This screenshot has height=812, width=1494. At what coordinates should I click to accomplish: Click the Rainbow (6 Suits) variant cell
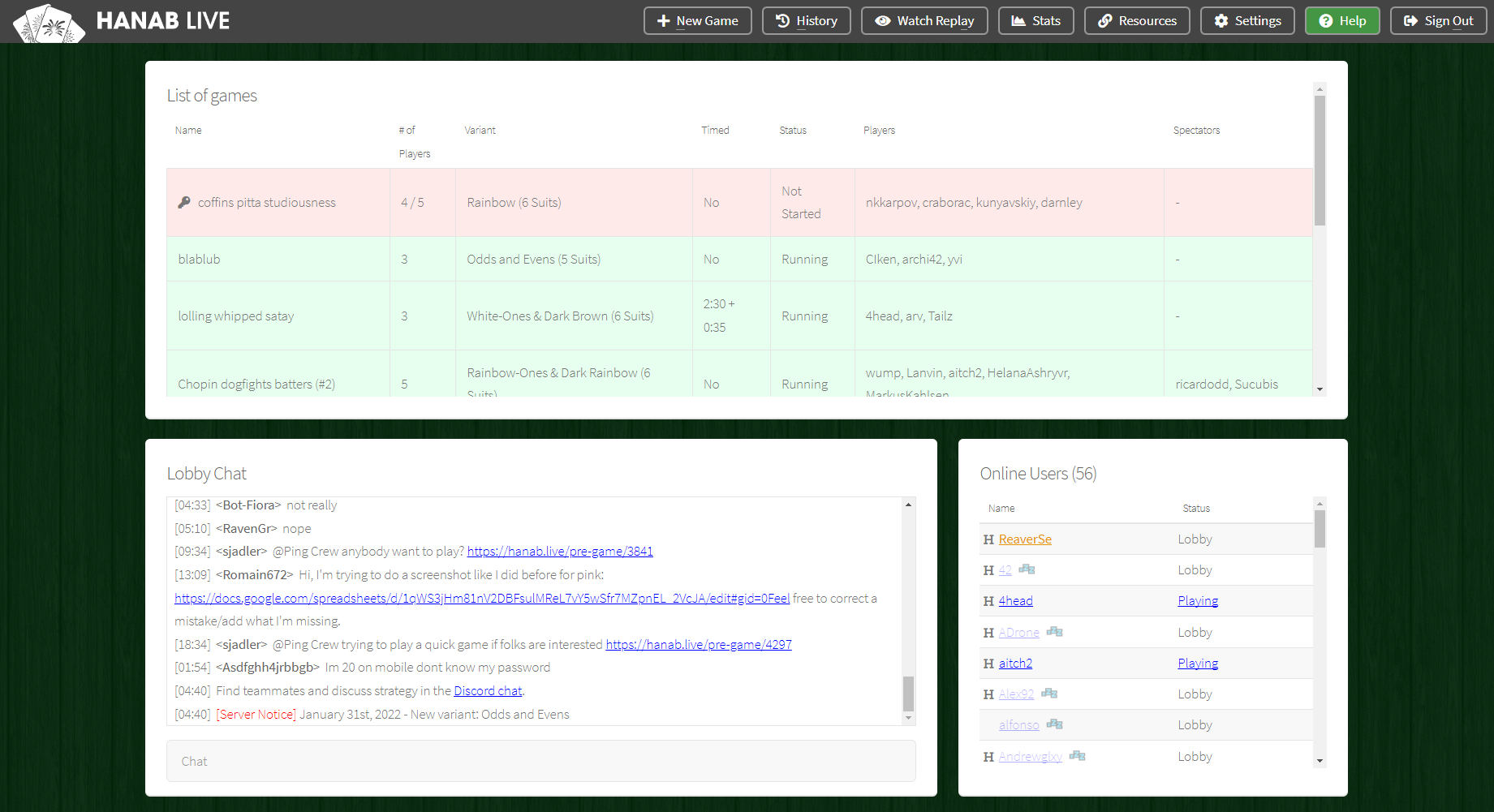(574, 203)
